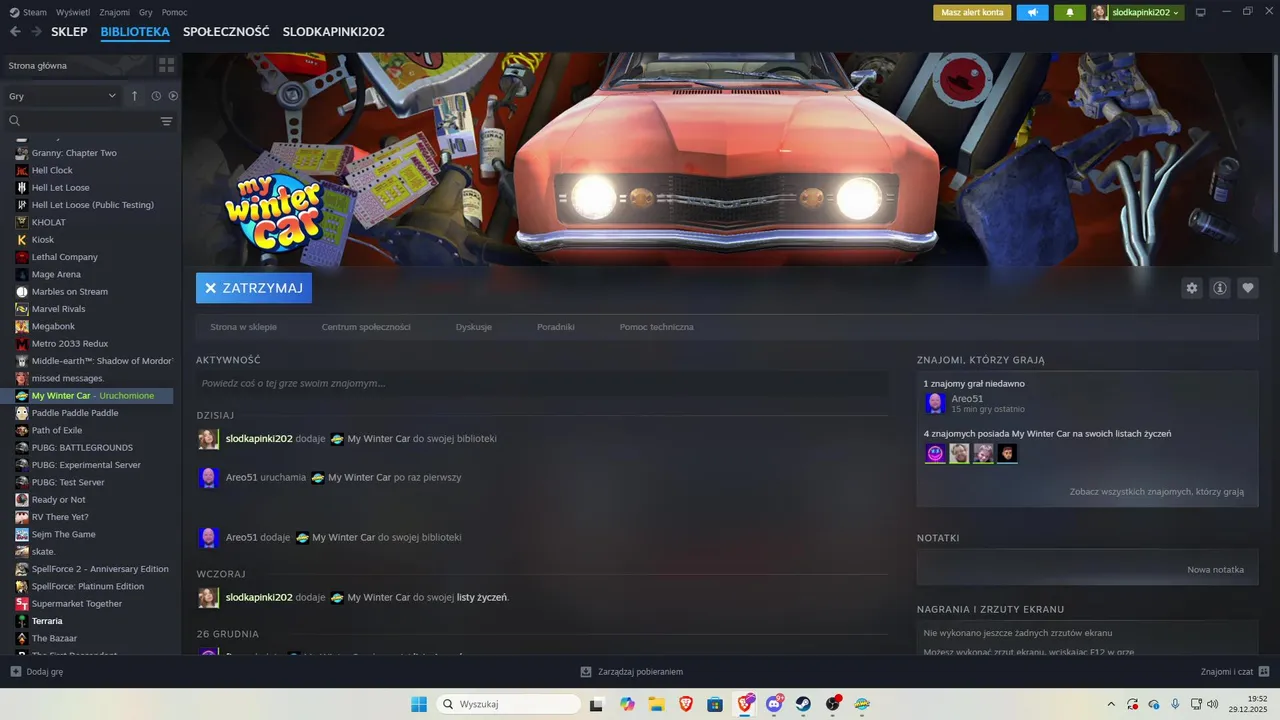
Task: Open Strona w sklepie link
Action: (x=244, y=327)
